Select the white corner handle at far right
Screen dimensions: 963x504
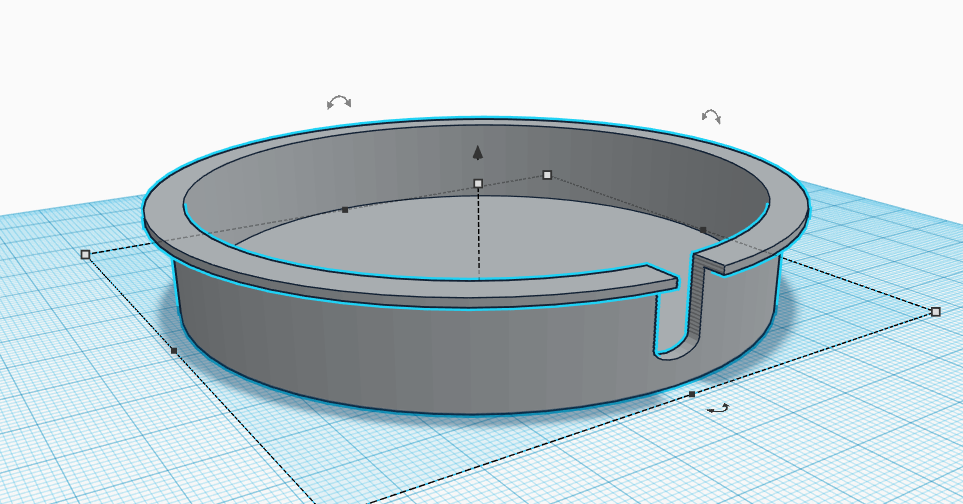click(x=935, y=312)
